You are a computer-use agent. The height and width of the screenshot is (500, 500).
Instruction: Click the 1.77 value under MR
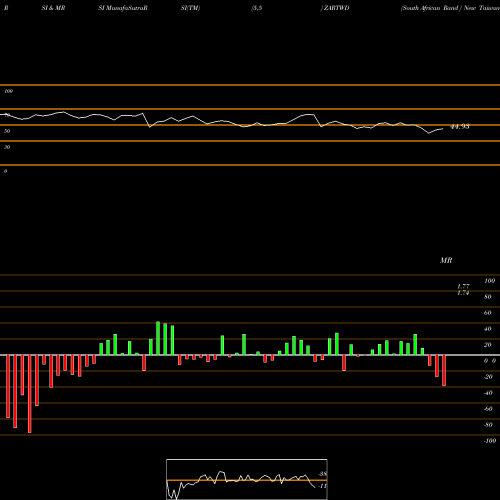pos(463,286)
